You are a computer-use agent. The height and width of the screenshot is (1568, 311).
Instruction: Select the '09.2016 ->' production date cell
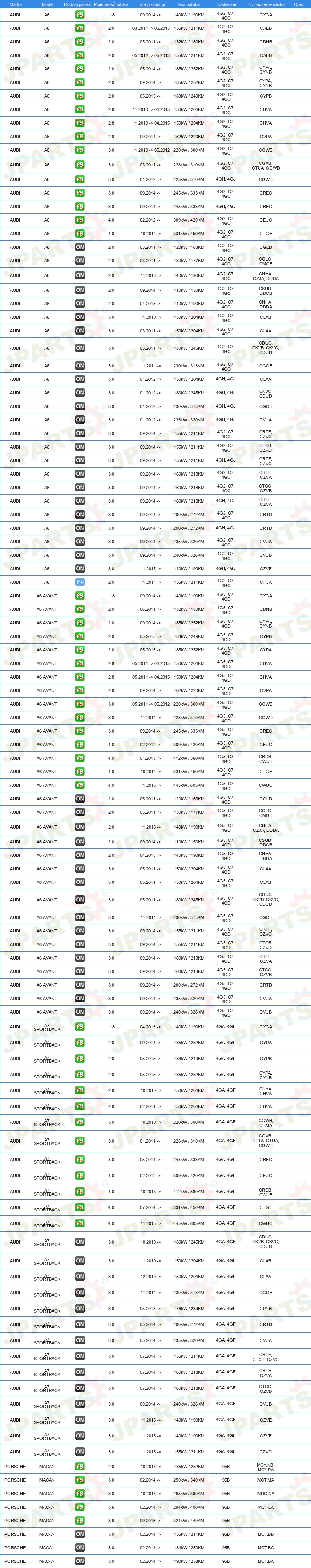pyautogui.click(x=151, y=1521)
